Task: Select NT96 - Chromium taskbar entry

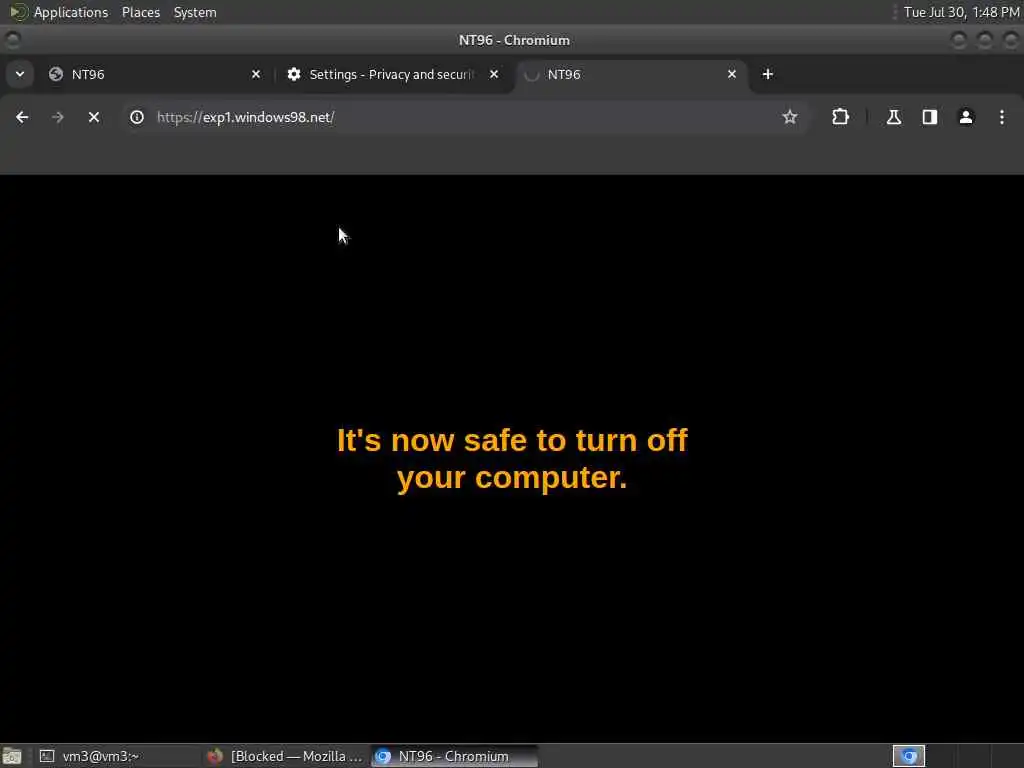Action: [x=455, y=756]
